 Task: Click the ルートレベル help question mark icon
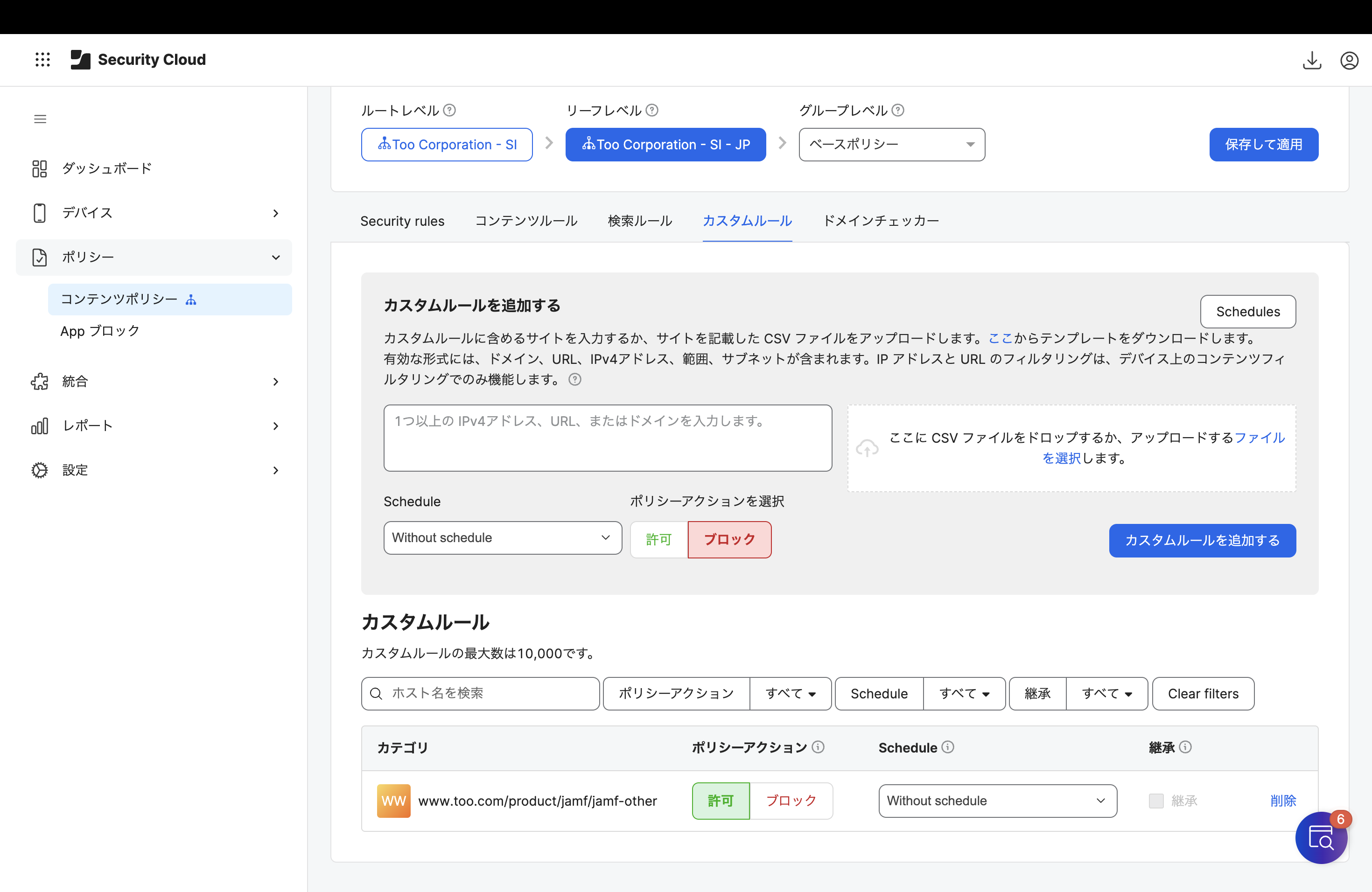click(450, 110)
